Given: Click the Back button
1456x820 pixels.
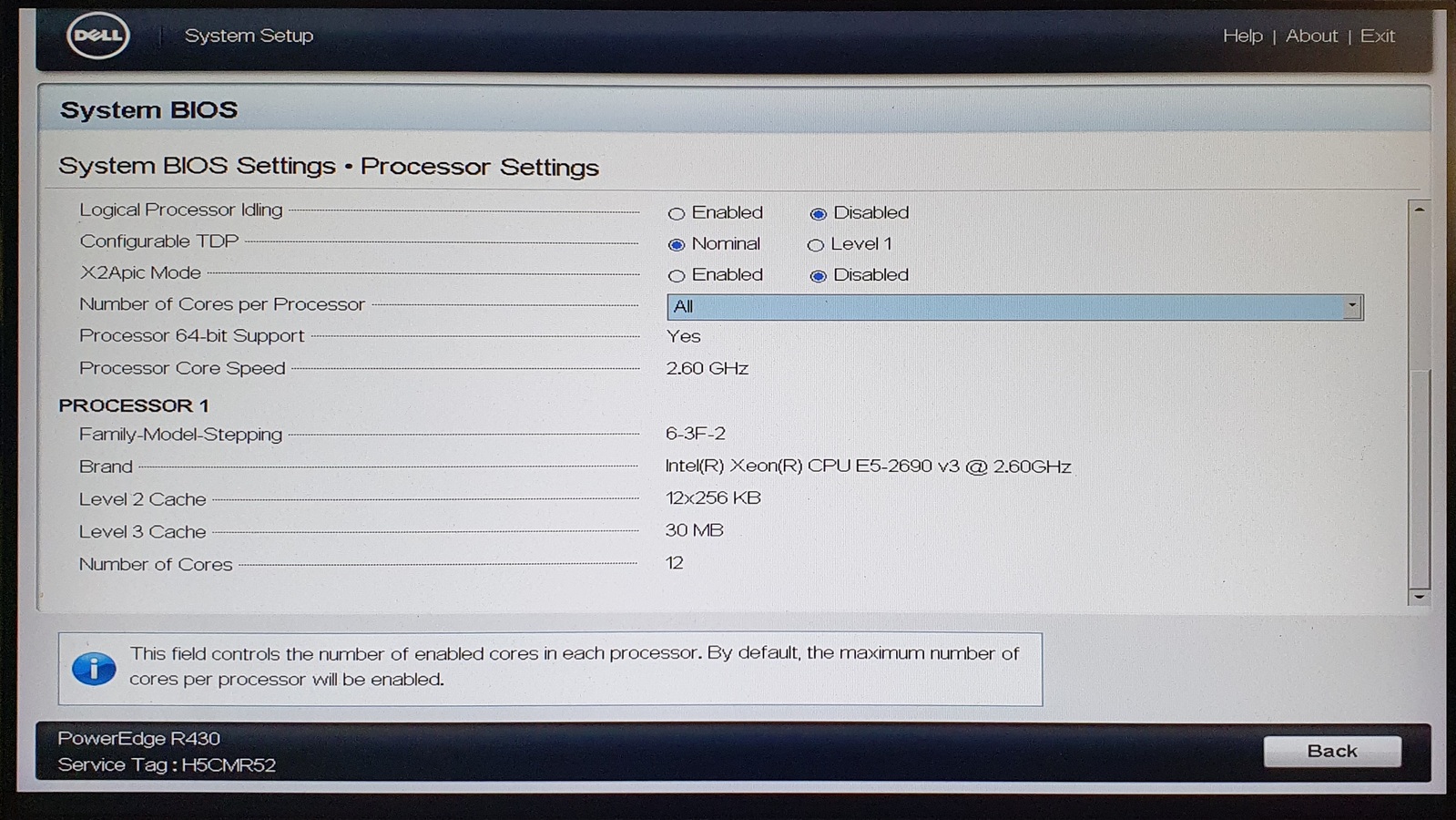Looking at the screenshot, I should click(x=1332, y=751).
